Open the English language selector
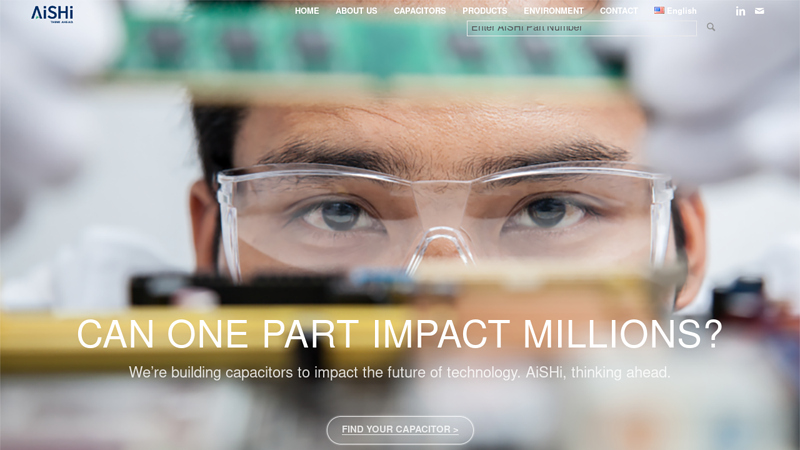 tap(675, 11)
